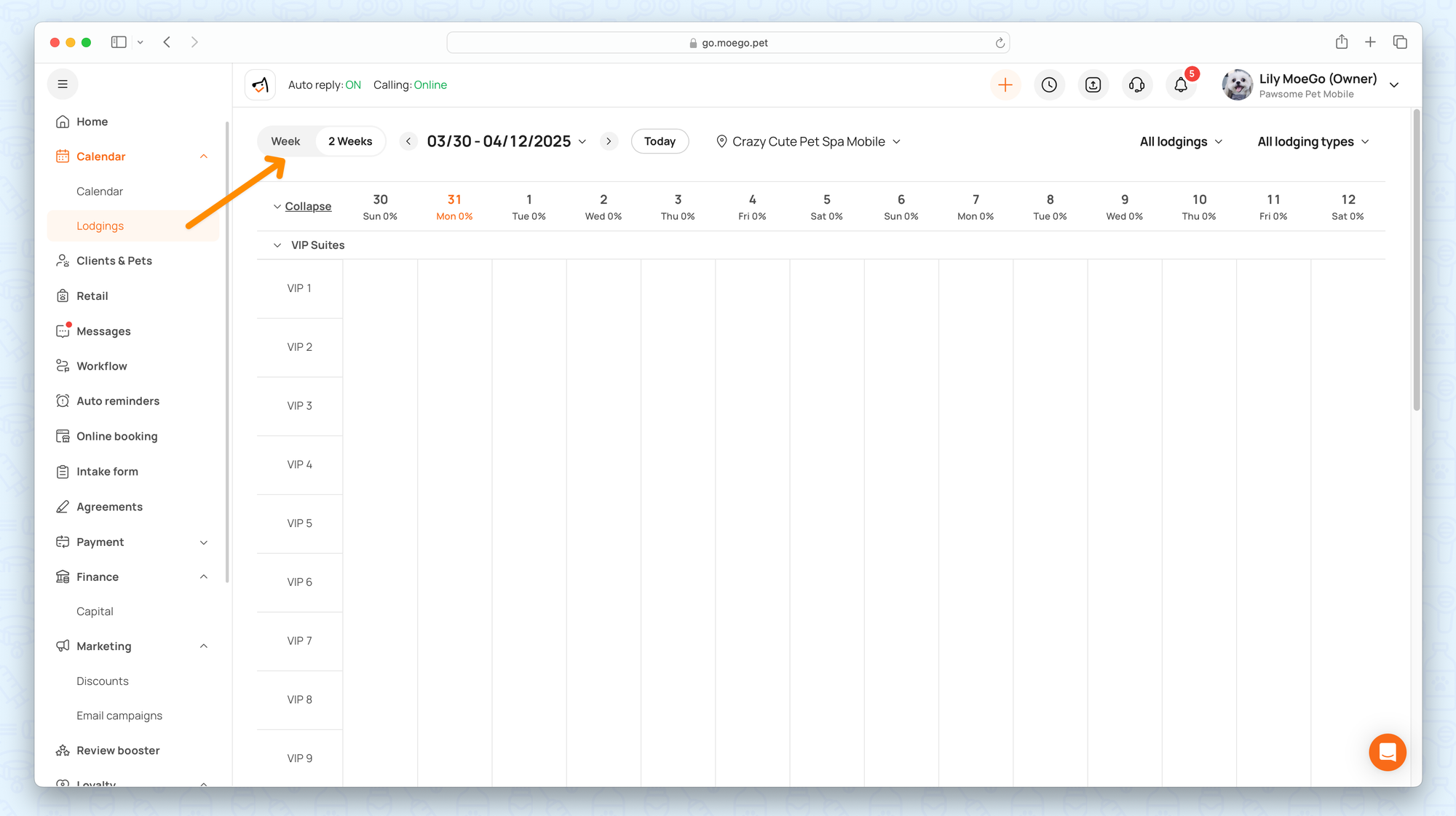Click the MoeGo logo icon
The height and width of the screenshot is (816, 1456).
260,85
